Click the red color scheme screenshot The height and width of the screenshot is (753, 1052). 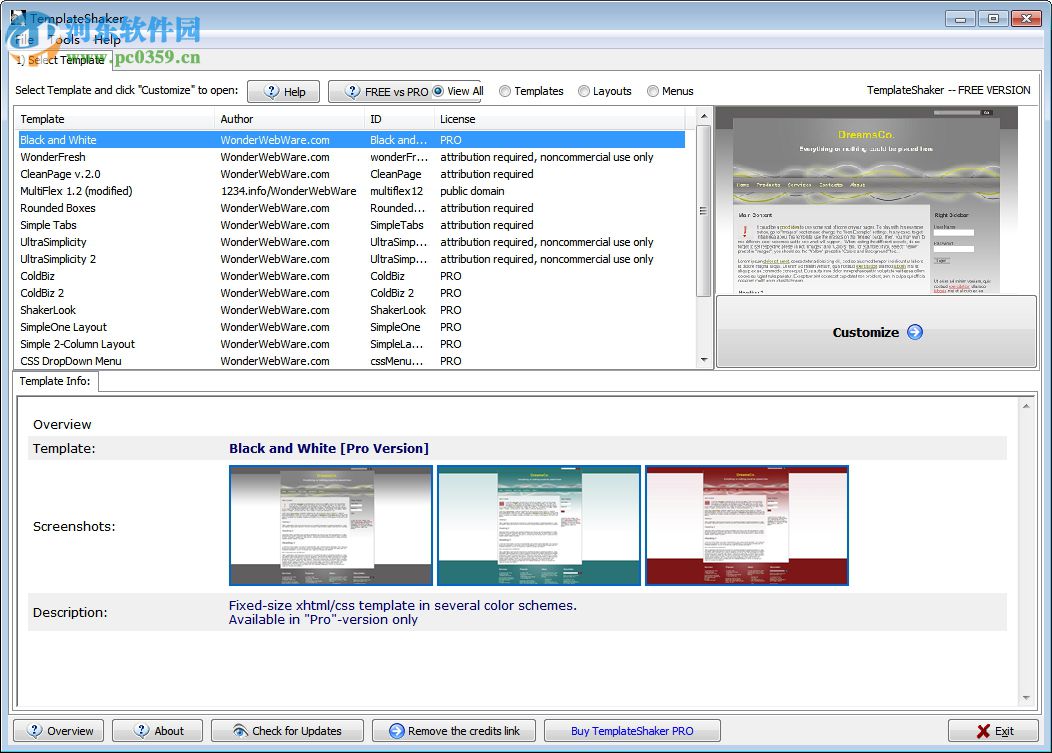click(x=746, y=525)
